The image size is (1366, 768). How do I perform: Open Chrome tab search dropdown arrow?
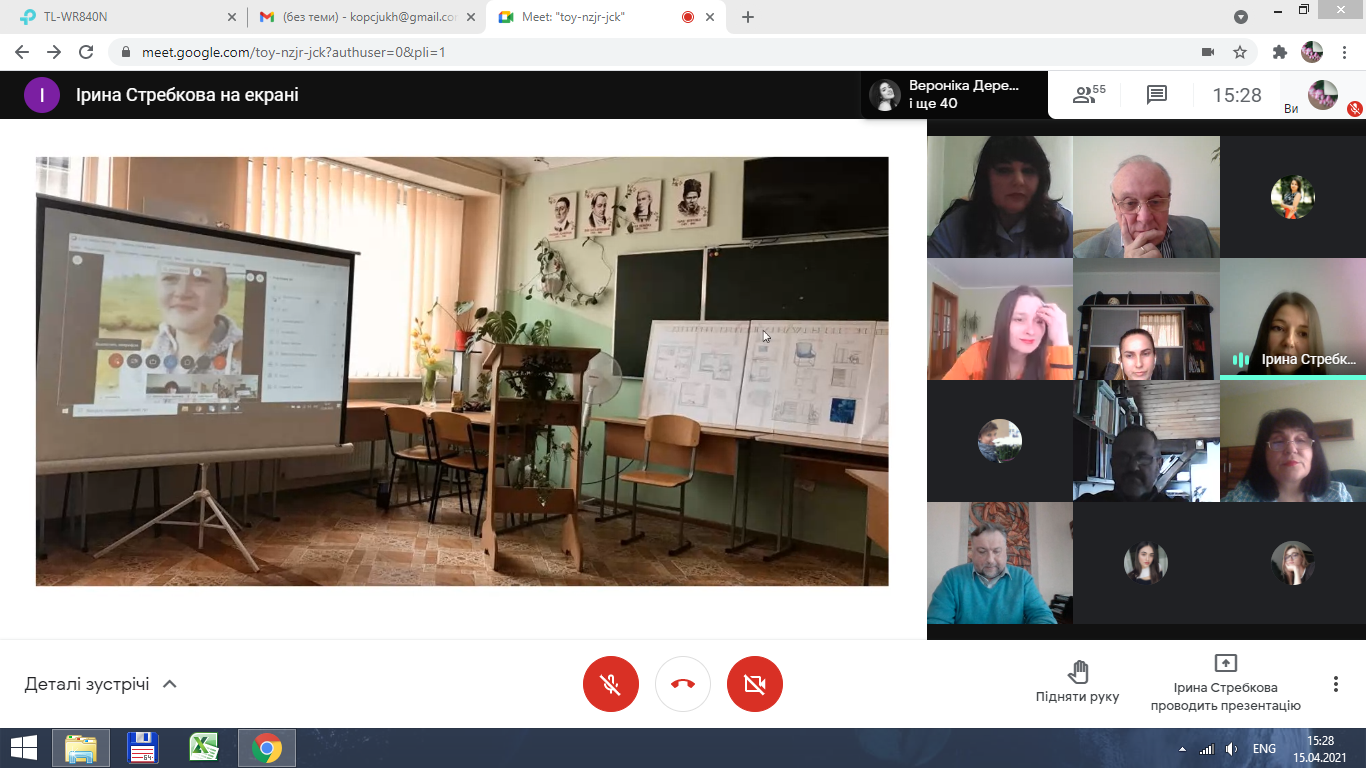pos(1241,17)
